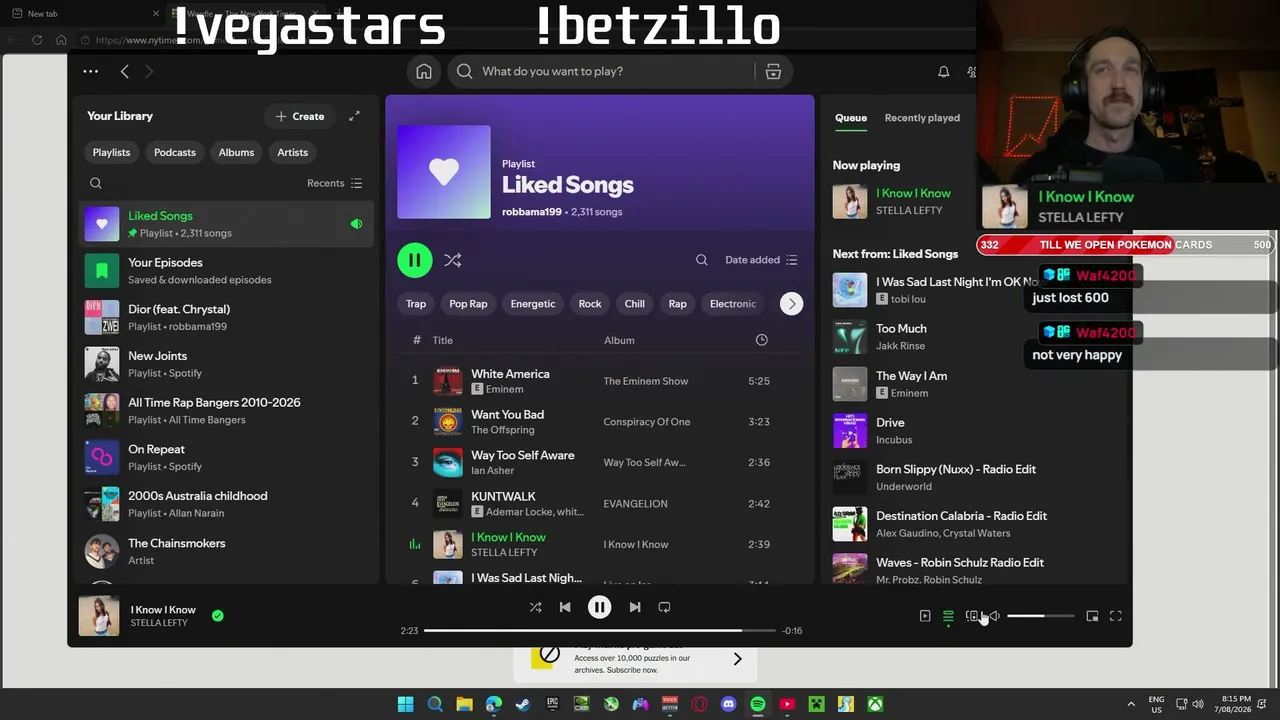Open the Dior (feat. Chrystal) playlist
Image resolution: width=1280 pixels, height=720 pixels.
pyautogui.click(x=226, y=317)
